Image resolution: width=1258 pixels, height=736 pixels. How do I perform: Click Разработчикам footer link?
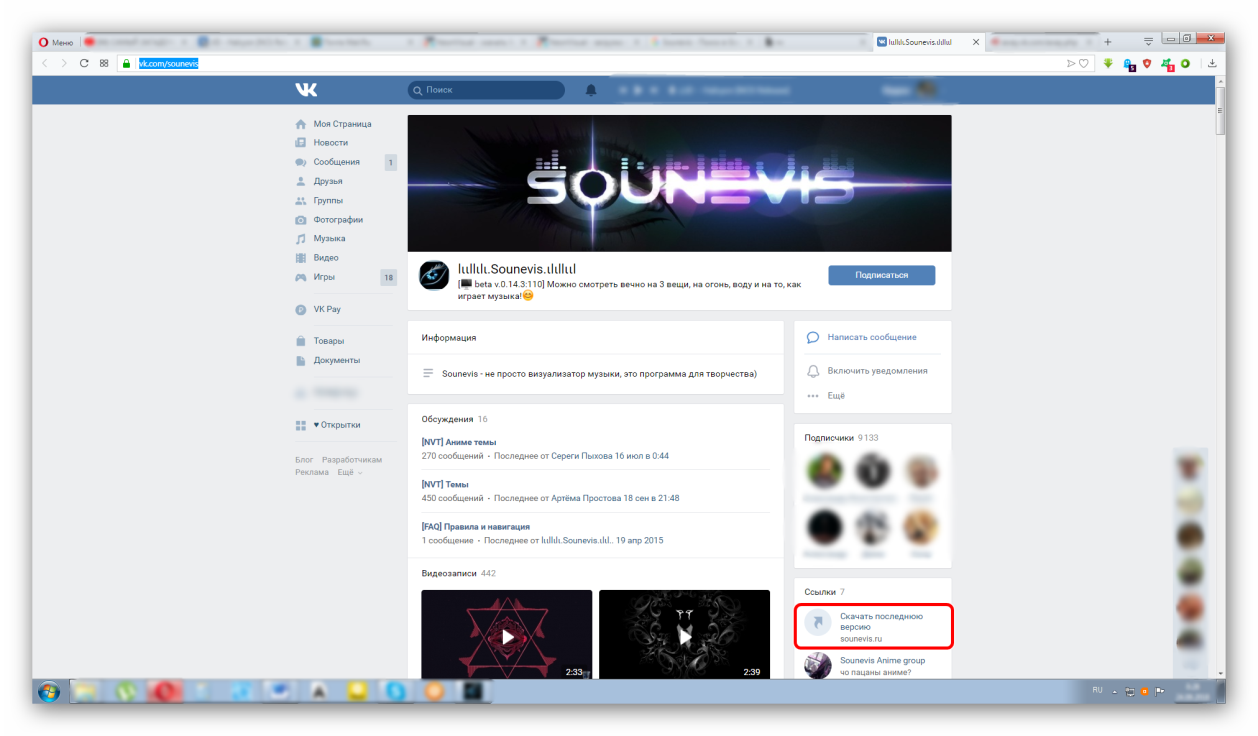pos(352,459)
